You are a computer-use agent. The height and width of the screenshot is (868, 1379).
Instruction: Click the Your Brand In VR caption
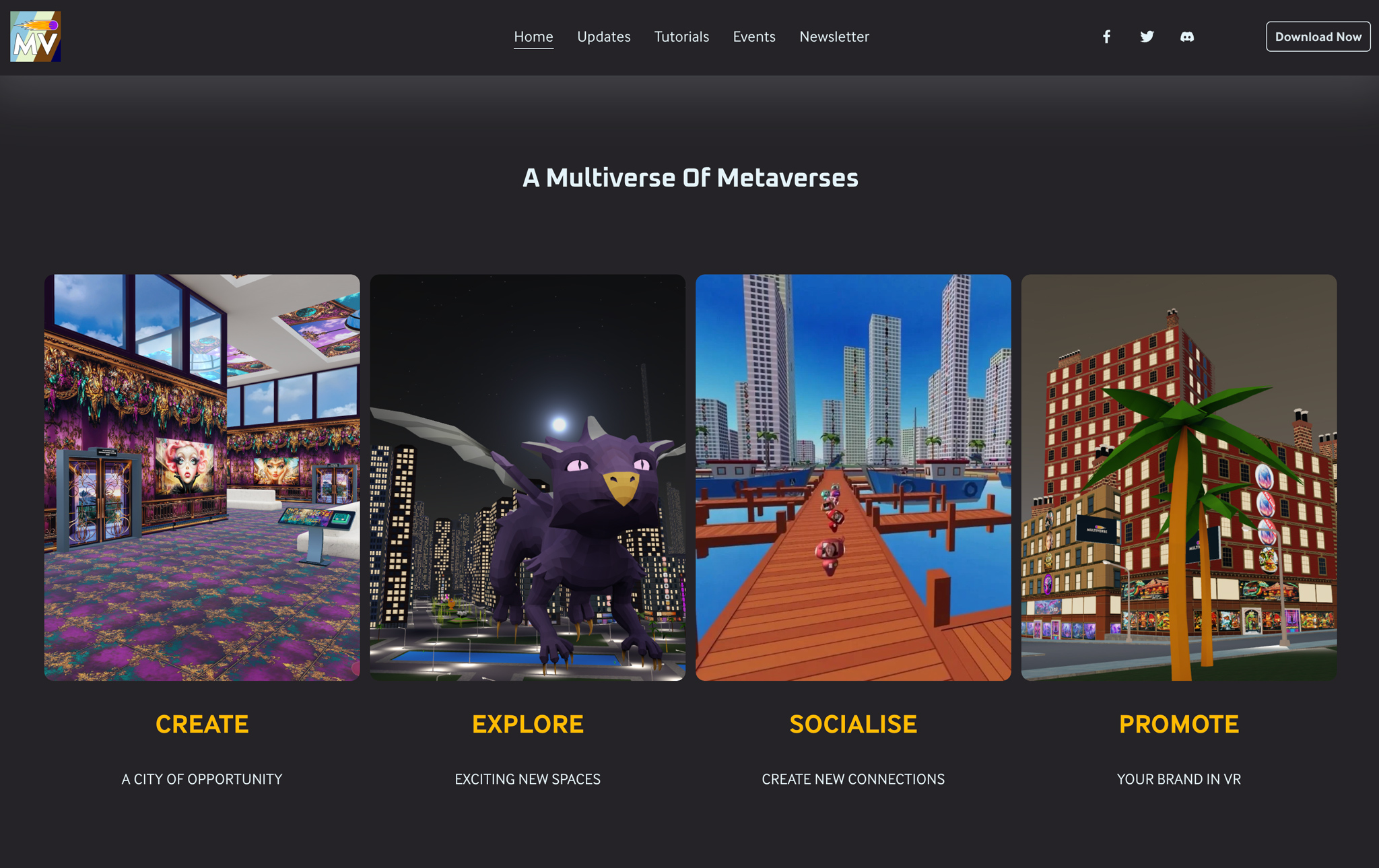click(1179, 779)
